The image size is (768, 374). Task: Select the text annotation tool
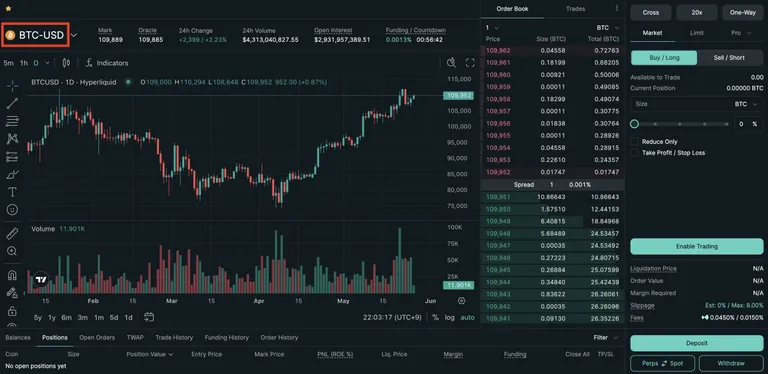click(x=12, y=192)
